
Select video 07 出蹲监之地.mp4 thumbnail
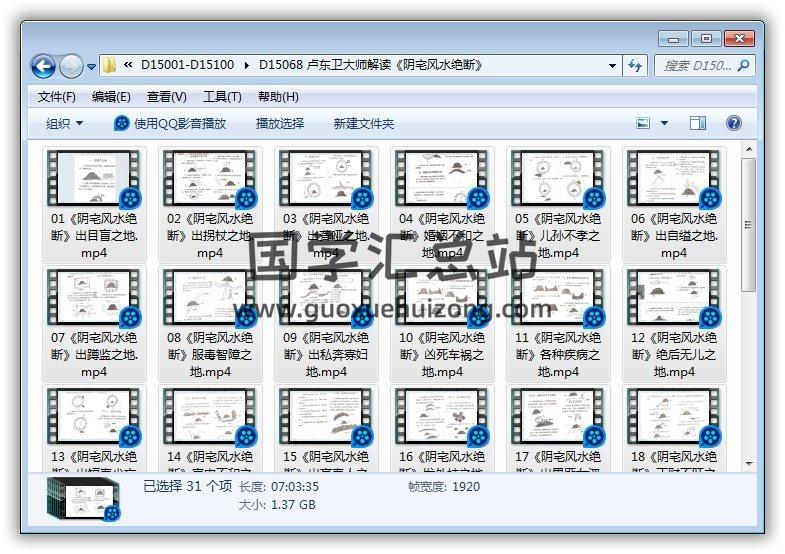pyautogui.click(x=94, y=298)
